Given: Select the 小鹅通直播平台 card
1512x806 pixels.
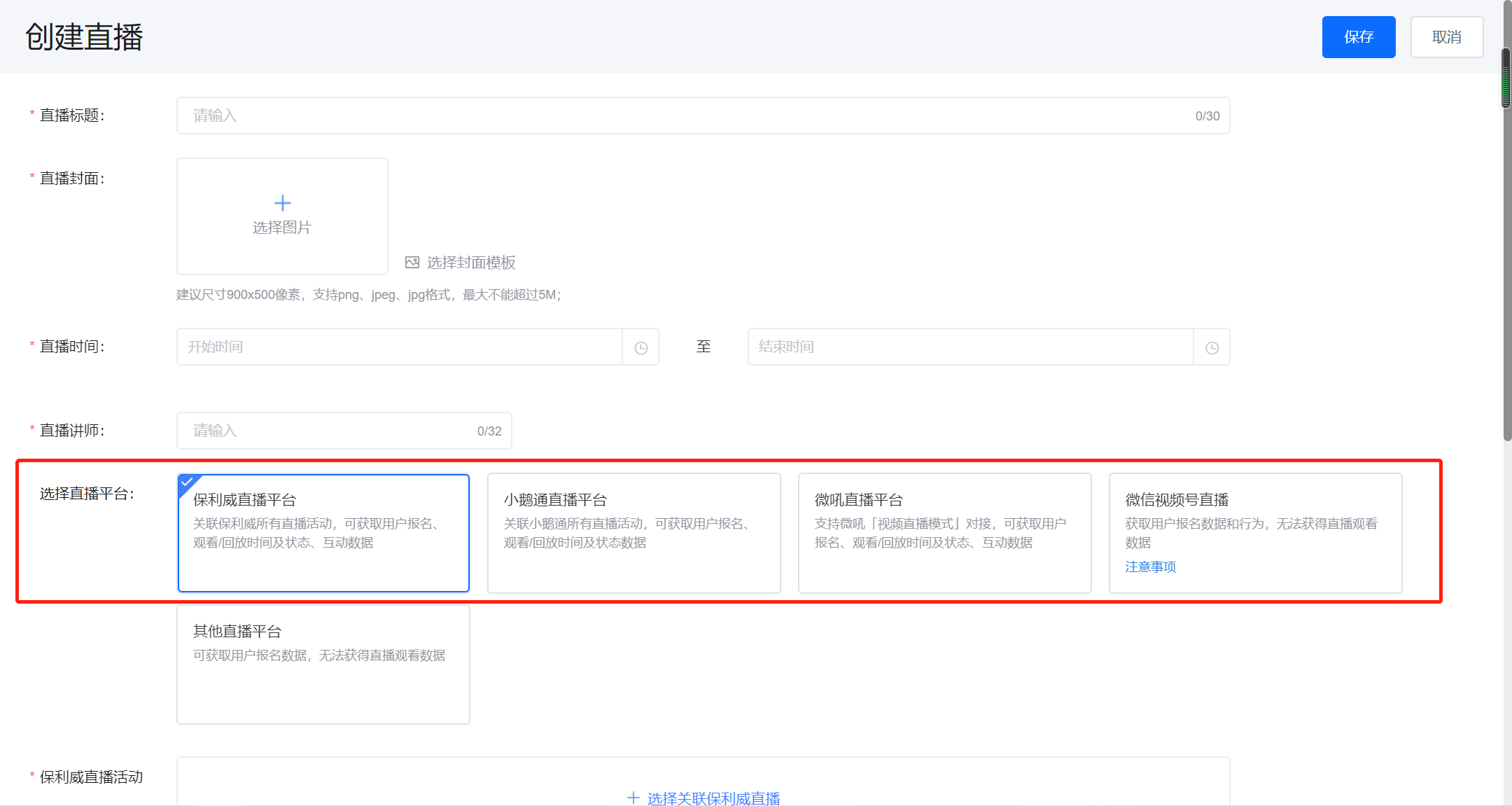Looking at the screenshot, I should 633,533.
